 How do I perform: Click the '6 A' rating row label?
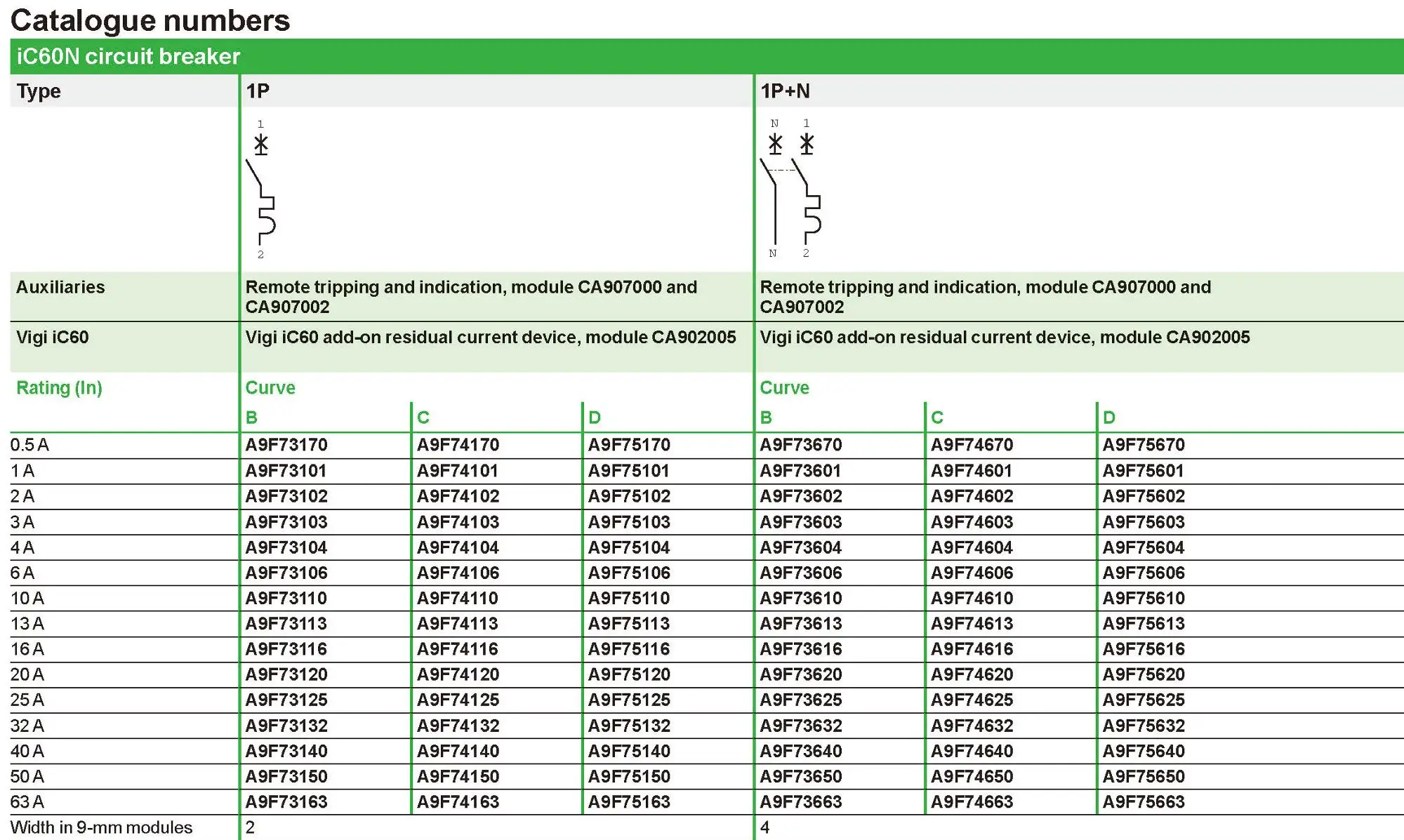coord(22,573)
